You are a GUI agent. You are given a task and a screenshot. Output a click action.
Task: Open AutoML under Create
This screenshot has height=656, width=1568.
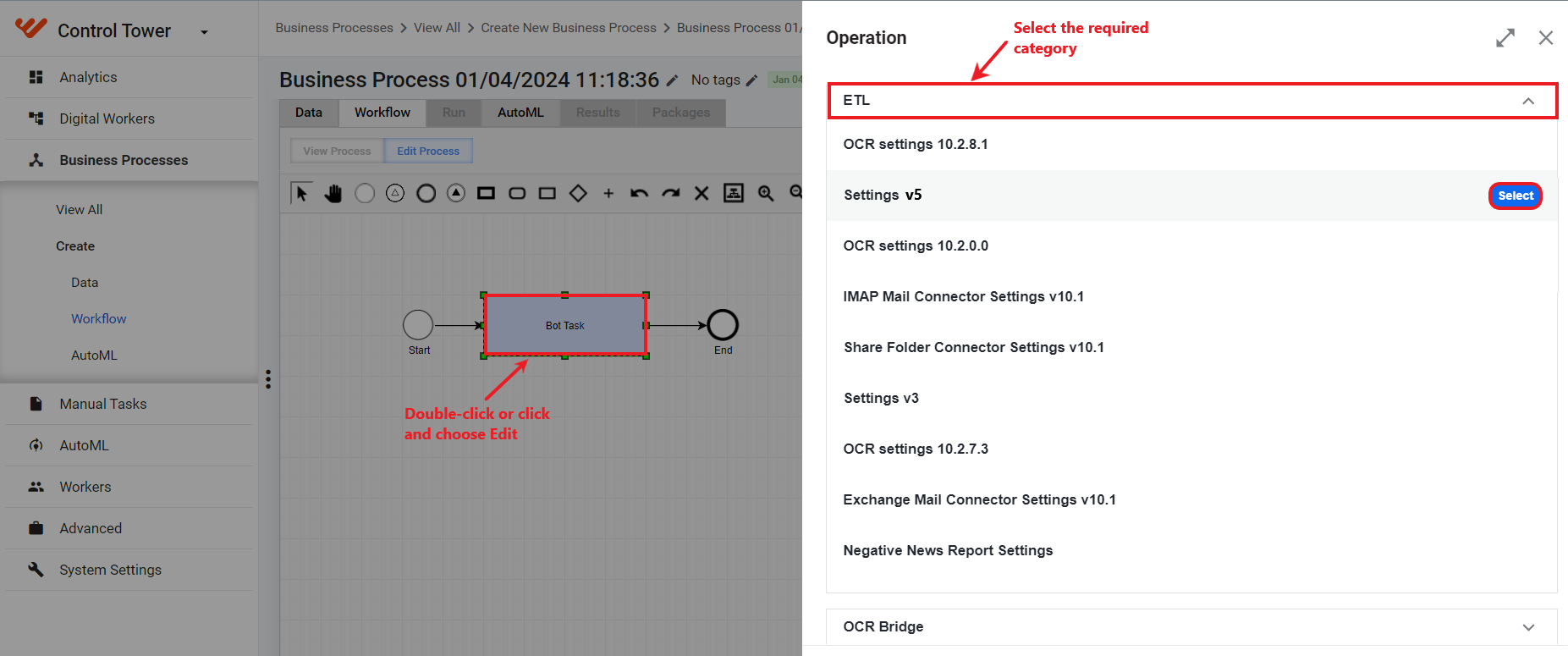pos(94,356)
